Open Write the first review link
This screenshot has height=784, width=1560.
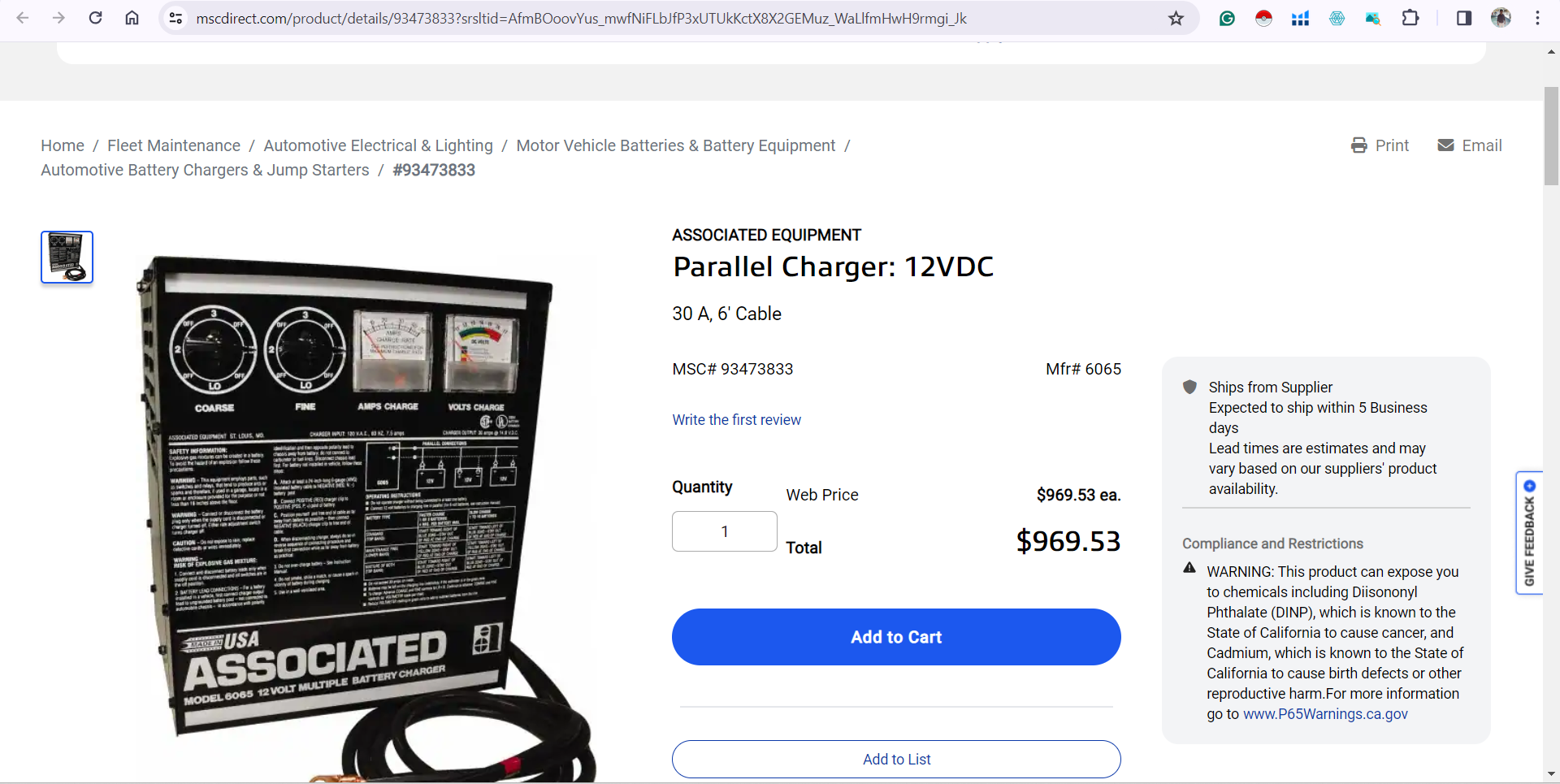736,420
